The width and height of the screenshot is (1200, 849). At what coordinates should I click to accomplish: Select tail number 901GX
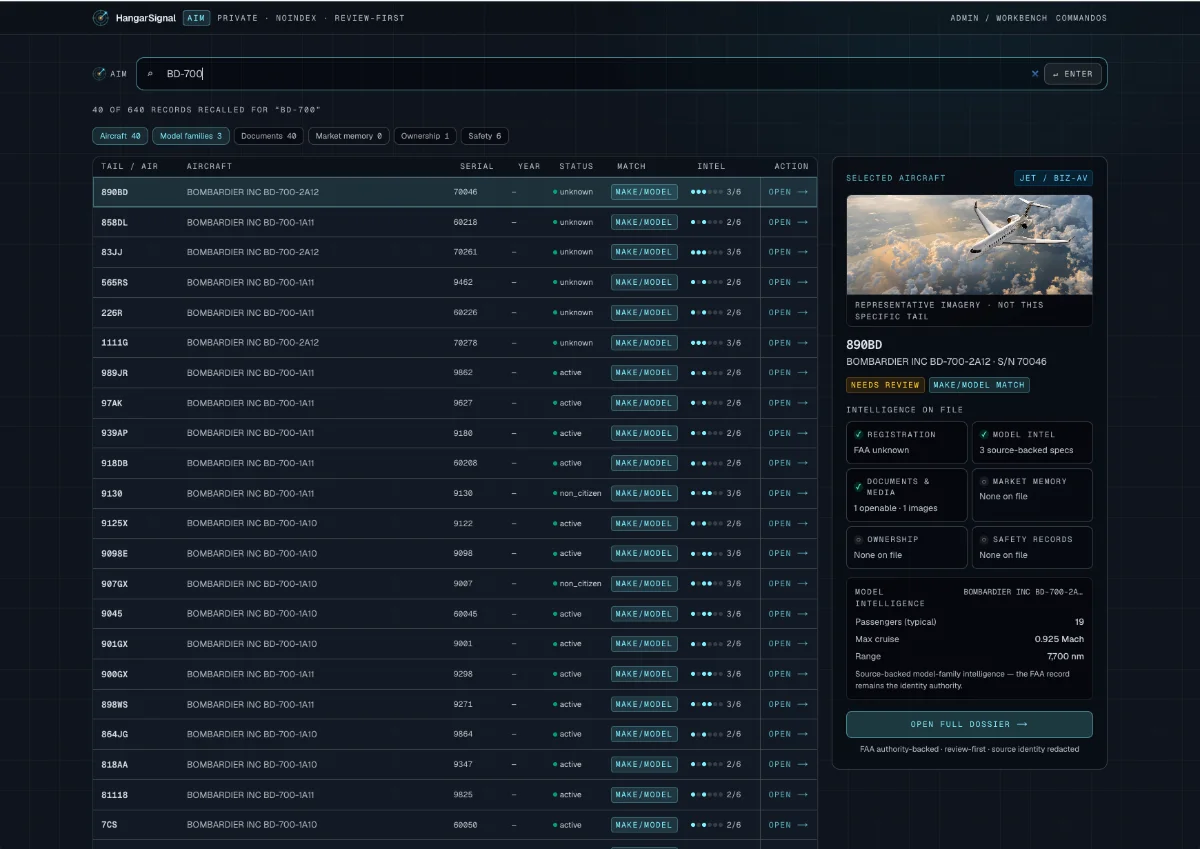point(115,644)
